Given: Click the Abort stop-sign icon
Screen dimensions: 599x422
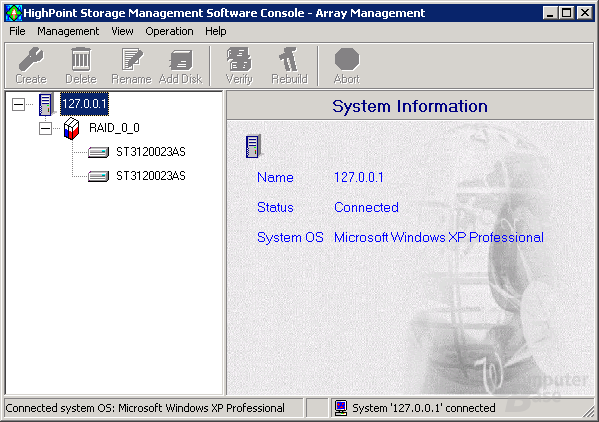Looking at the screenshot, I should click(347, 59).
